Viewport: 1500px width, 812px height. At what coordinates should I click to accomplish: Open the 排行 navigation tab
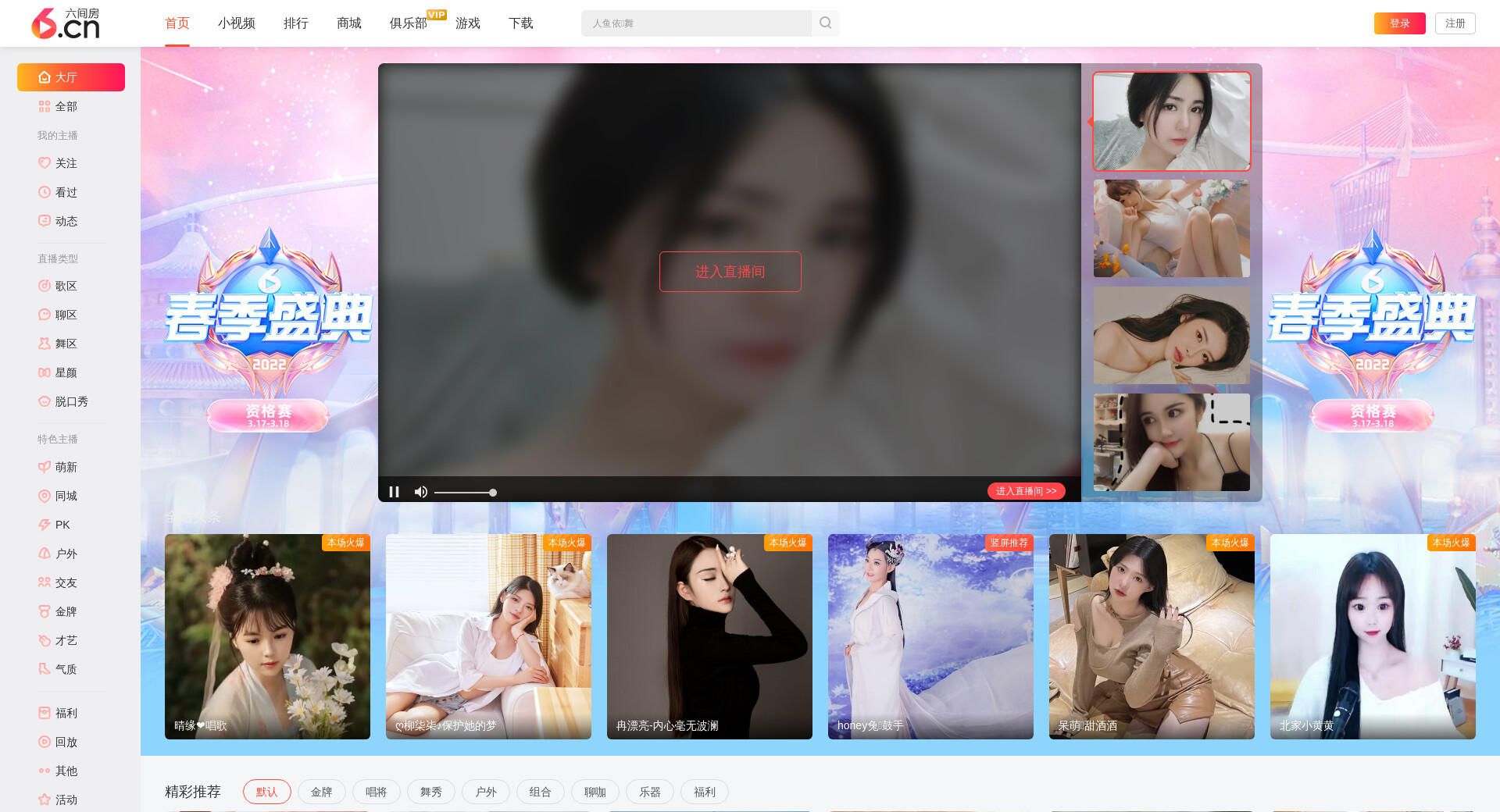[x=296, y=23]
